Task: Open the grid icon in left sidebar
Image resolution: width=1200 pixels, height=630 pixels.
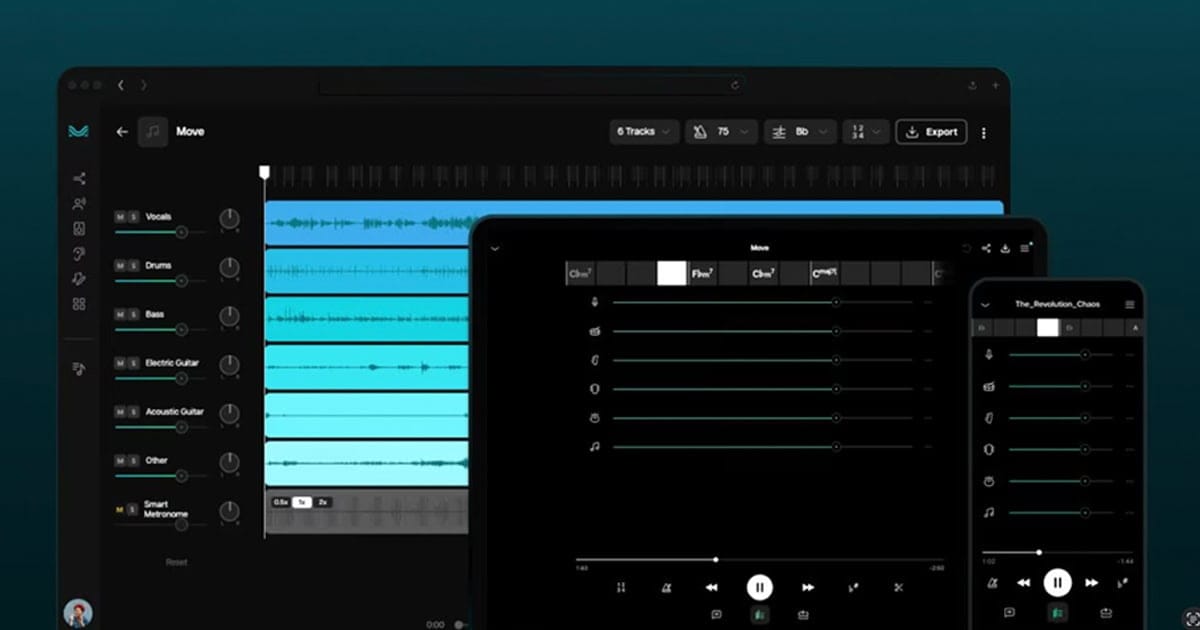Action: [79, 304]
